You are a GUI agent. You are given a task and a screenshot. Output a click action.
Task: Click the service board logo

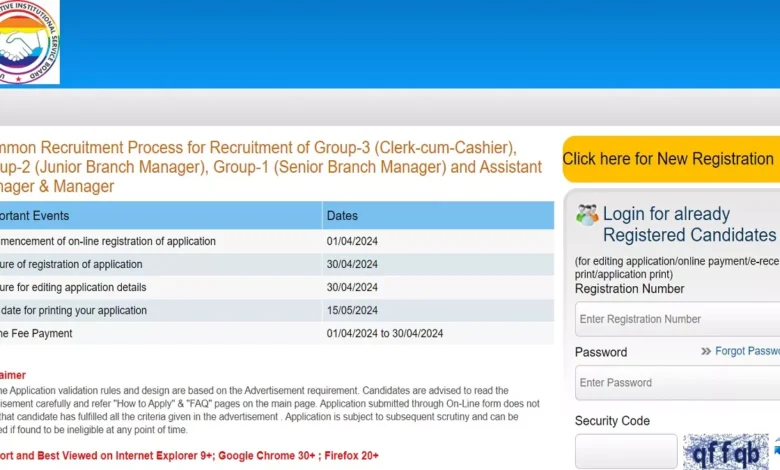[x=29, y=42]
